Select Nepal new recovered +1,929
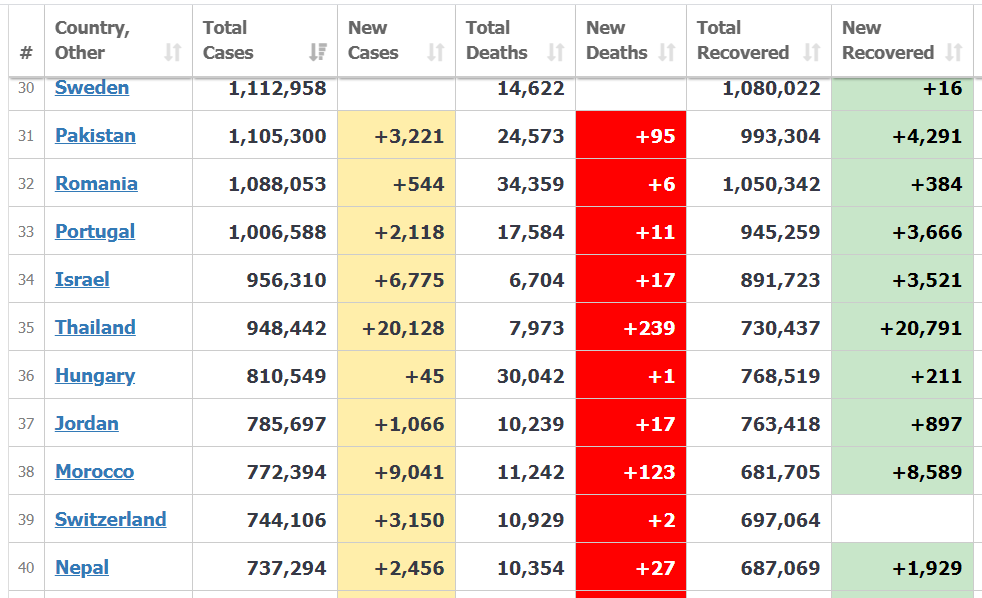The height and width of the screenshot is (598, 982). pyautogui.click(x=928, y=568)
